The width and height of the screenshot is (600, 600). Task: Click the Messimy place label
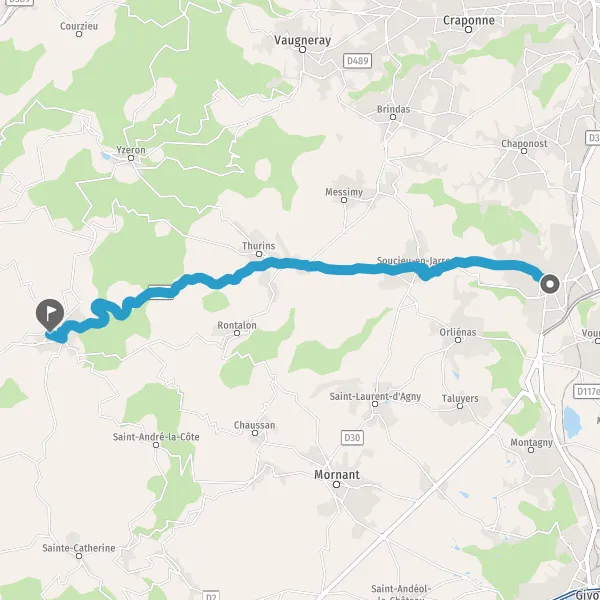point(344,192)
